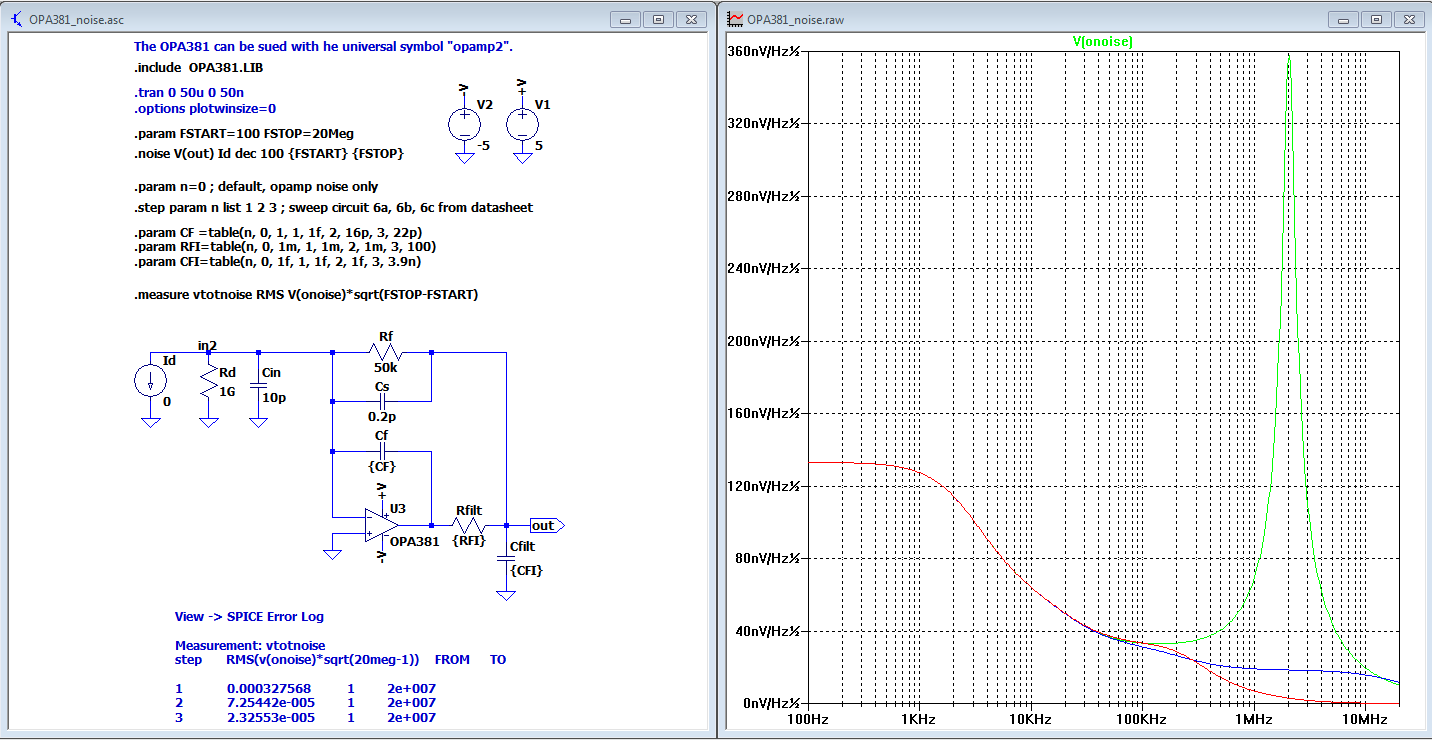Select the Cf capacitor symbol

click(x=382, y=450)
